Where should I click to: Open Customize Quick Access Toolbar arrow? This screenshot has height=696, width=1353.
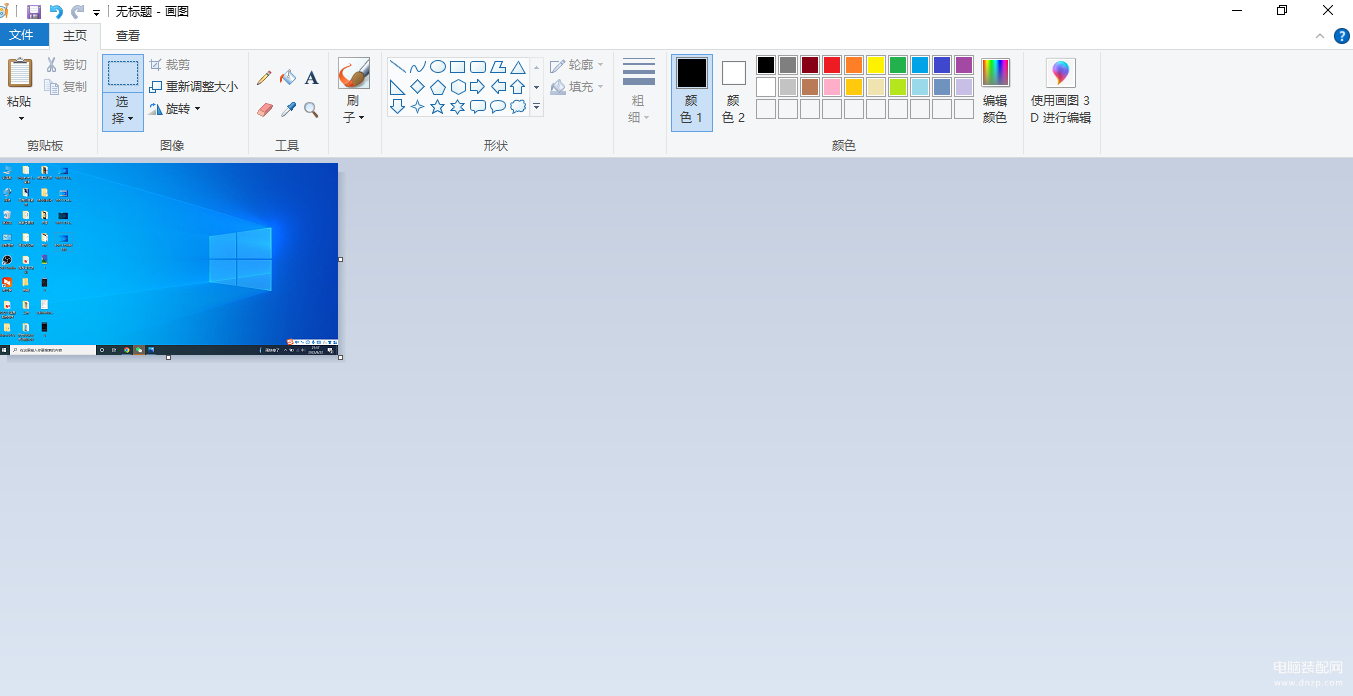[x=96, y=13]
